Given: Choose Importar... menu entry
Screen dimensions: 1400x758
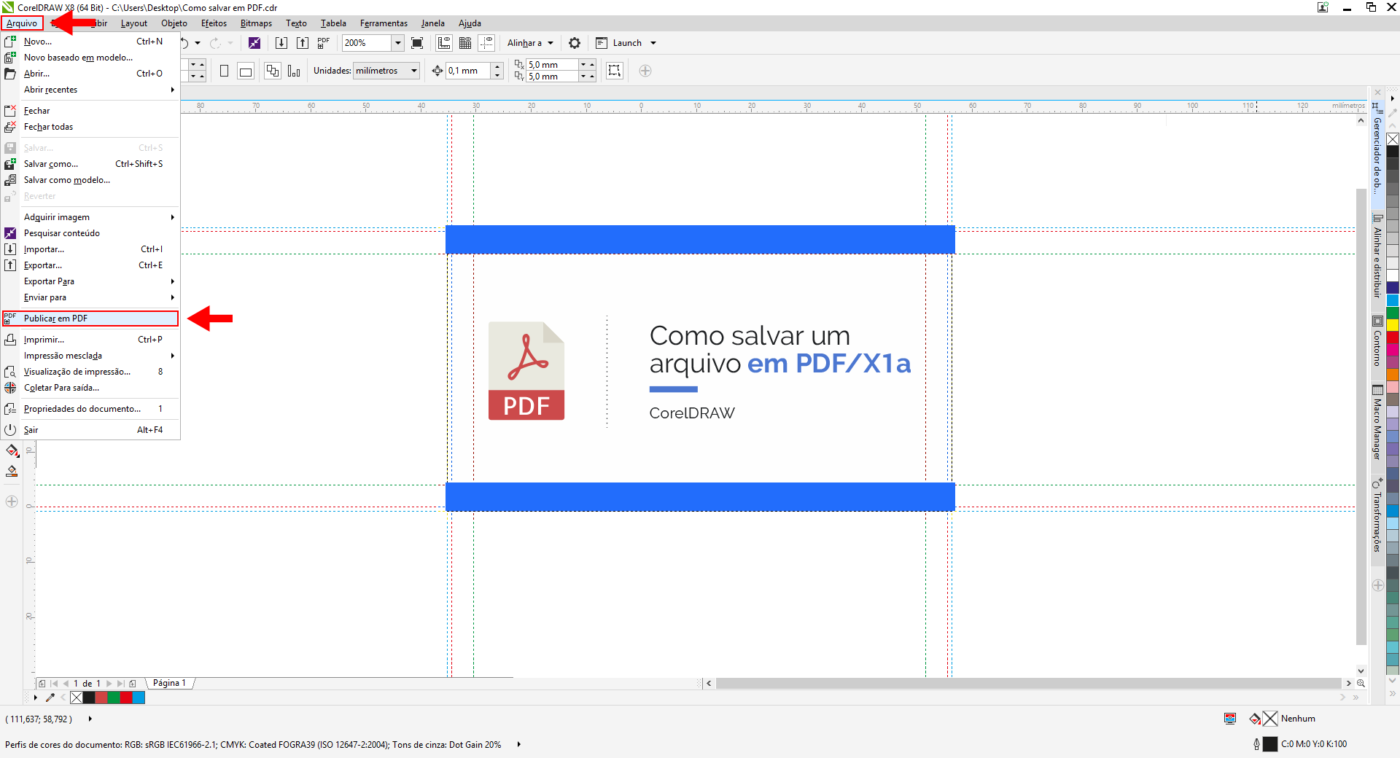Looking at the screenshot, I should 90,249.
